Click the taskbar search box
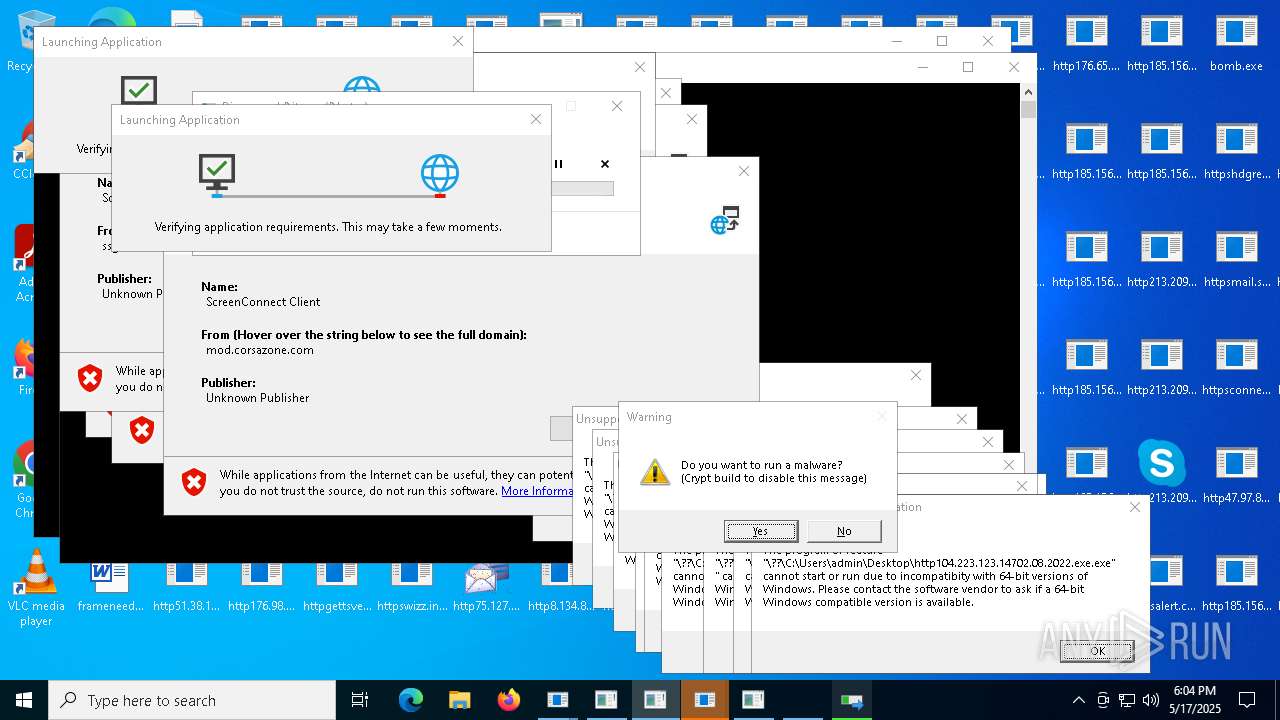 tap(192, 700)
